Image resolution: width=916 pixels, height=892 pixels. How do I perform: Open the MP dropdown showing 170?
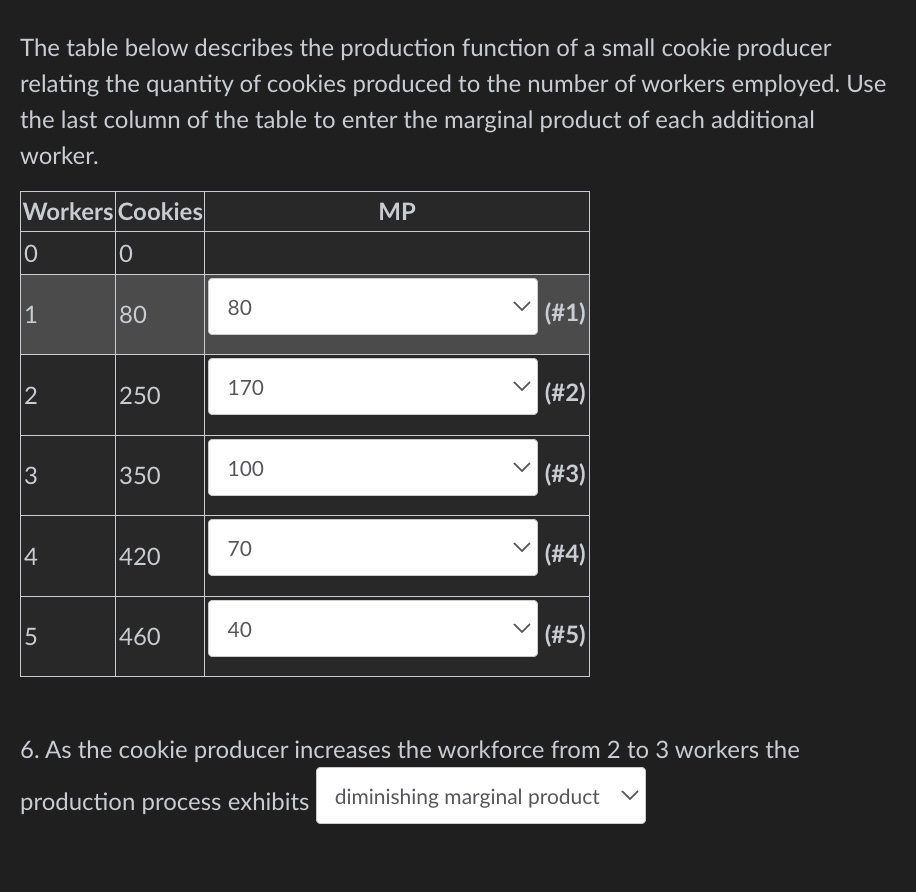(372, 387)
